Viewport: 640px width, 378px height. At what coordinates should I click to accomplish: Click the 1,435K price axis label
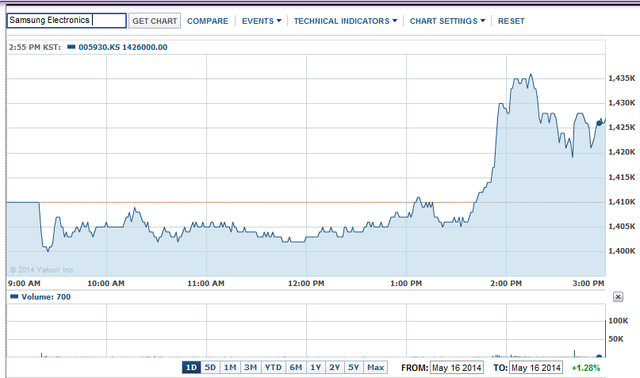(622, 78)
